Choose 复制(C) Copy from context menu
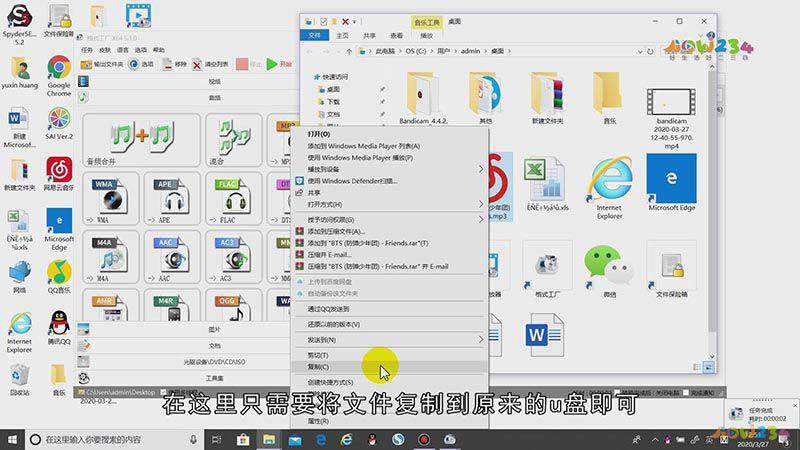This screenshot has width=800, height=450. [x=391, y=367]
